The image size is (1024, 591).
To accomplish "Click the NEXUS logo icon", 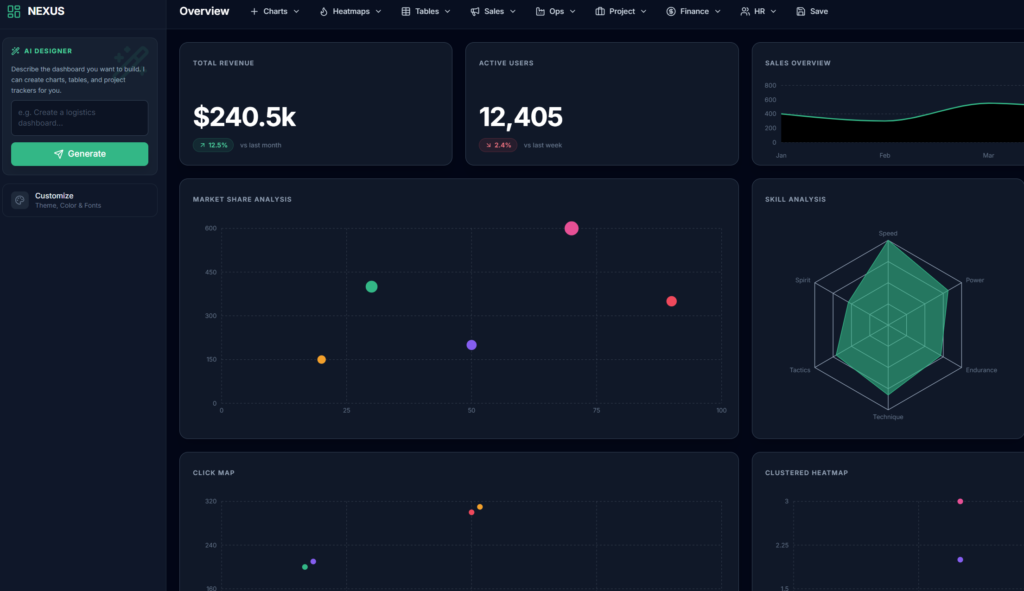I will (14, 11).
